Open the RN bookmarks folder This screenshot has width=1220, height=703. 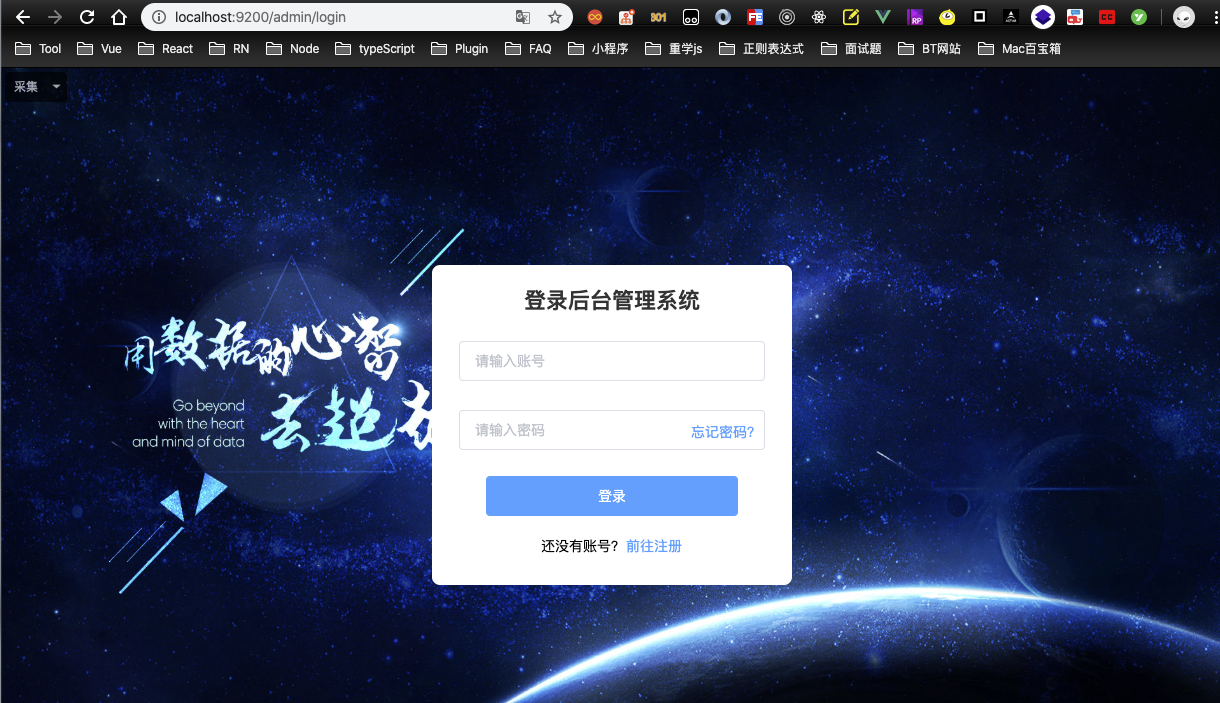click(x=229, y=48)
